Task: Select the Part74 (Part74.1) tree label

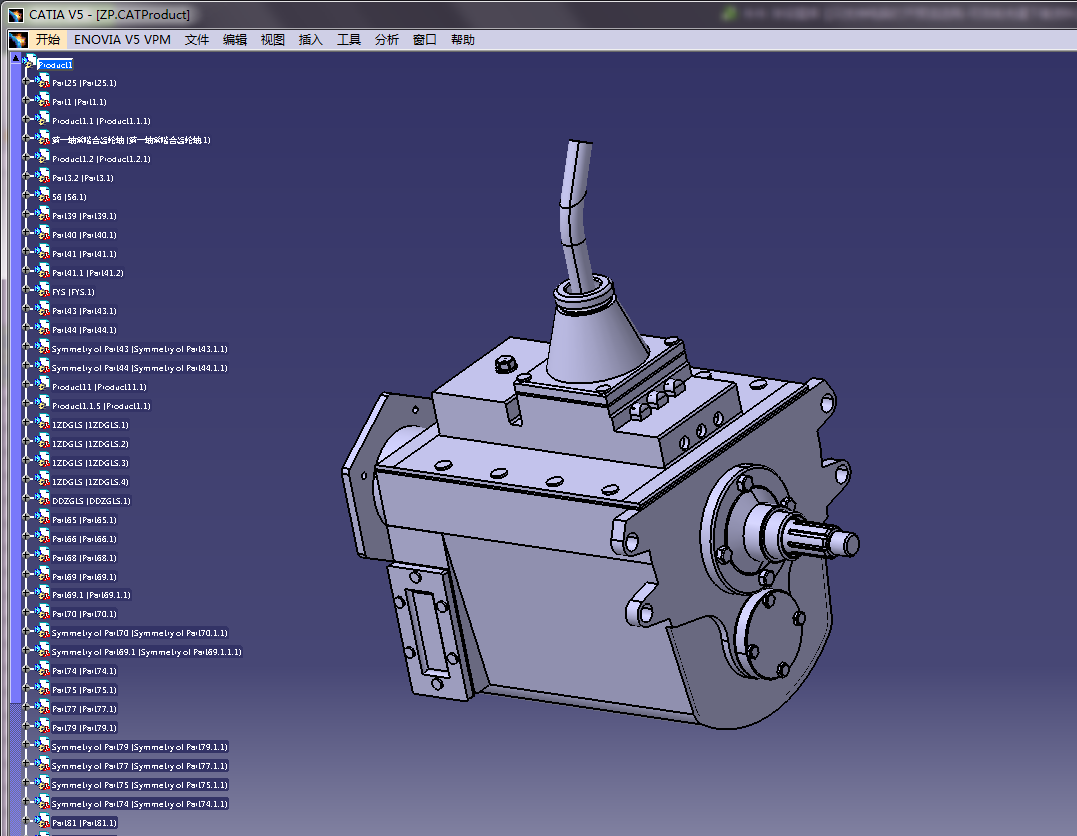Action: click(84, 671)
